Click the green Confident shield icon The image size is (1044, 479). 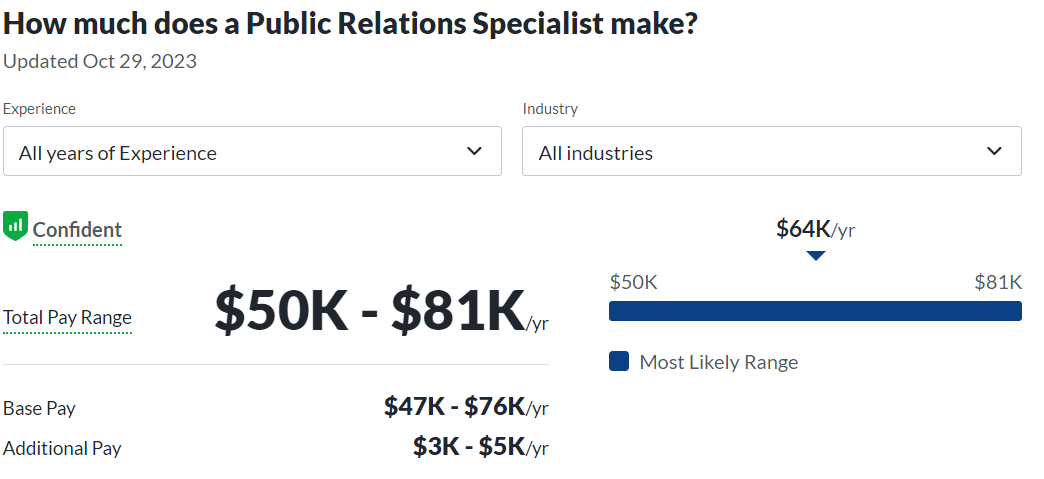click(15, 225)
